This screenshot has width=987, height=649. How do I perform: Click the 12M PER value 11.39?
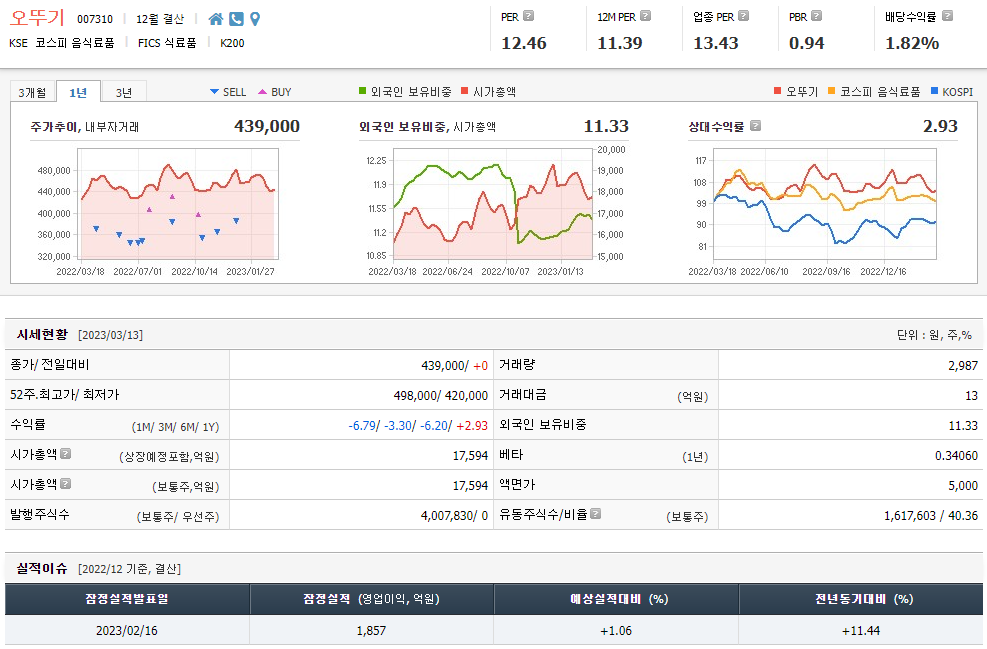[x=620, y=43]
